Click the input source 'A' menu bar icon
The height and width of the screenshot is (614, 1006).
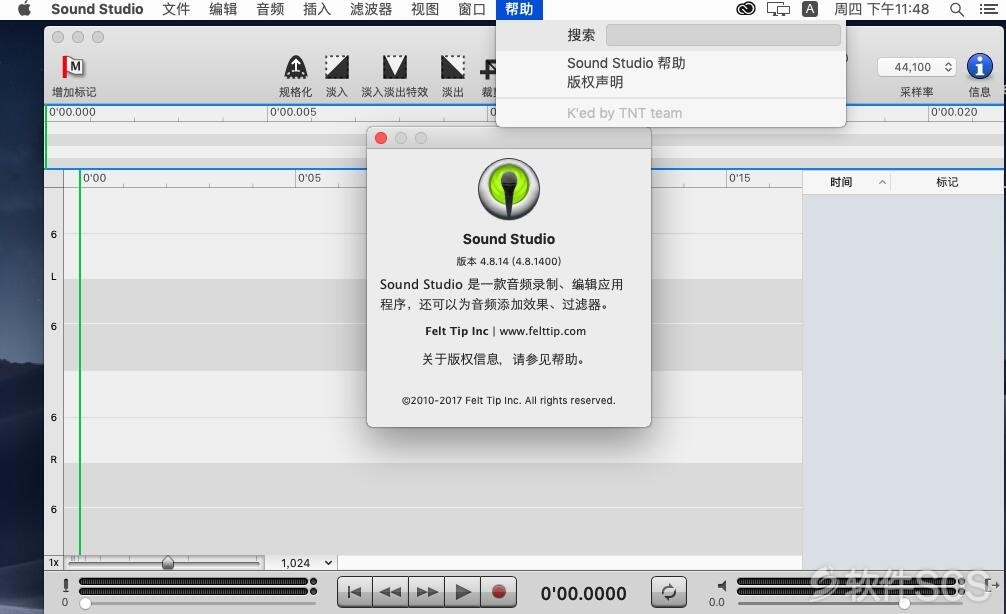pos(810,9)
